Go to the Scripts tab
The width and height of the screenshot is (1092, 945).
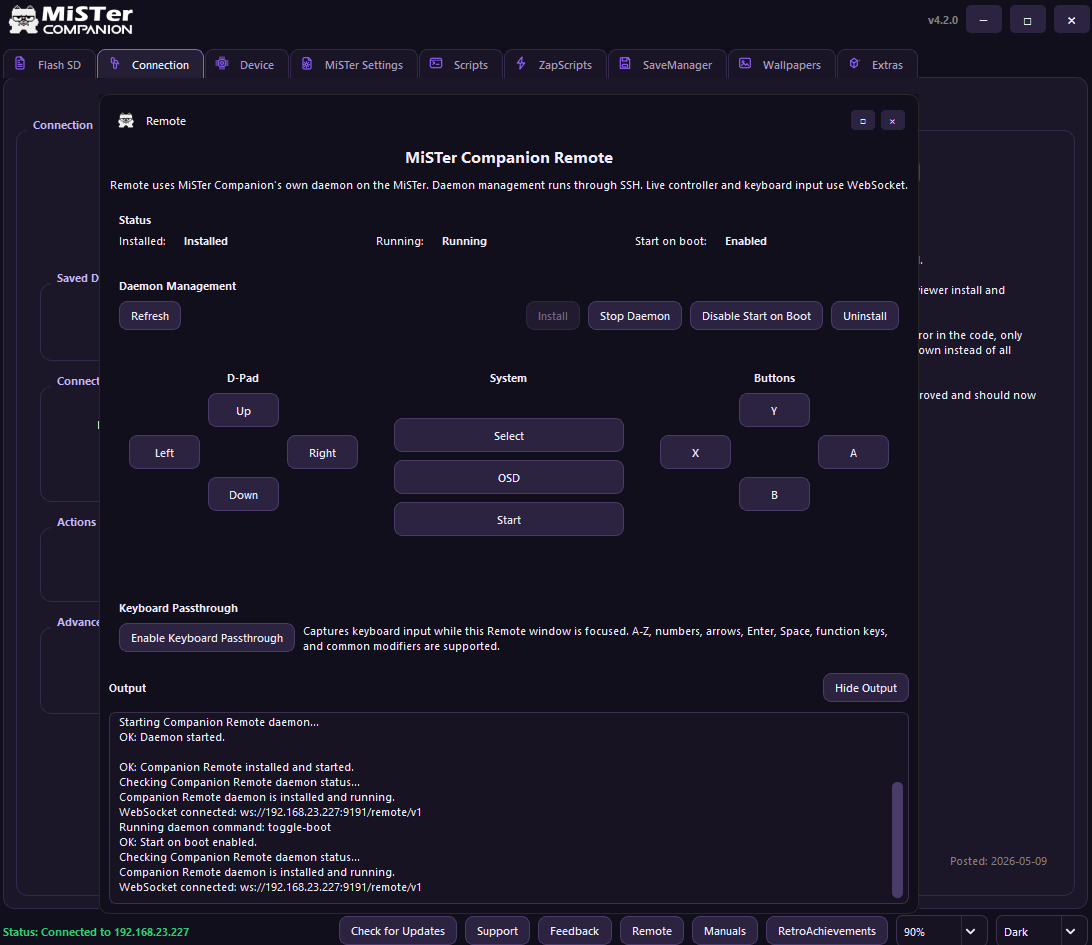460,64
